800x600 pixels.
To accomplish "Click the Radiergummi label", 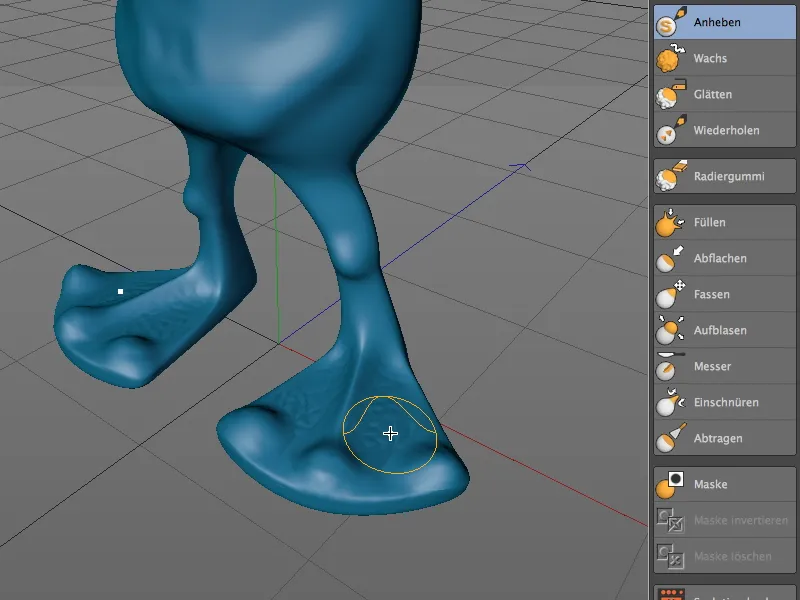I will click(729, 177).
